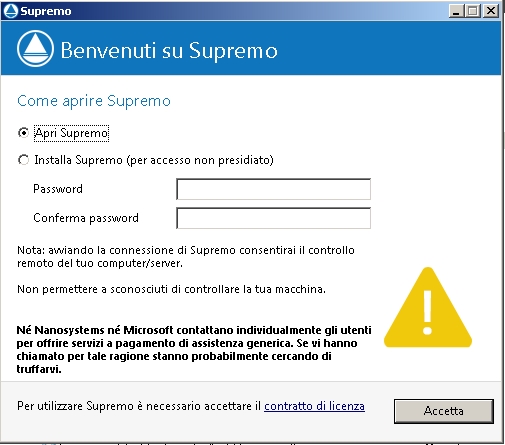Click the Password label text
Image resolution: width=505 pixels, height=445 pixels.
[x=58, y=189]
